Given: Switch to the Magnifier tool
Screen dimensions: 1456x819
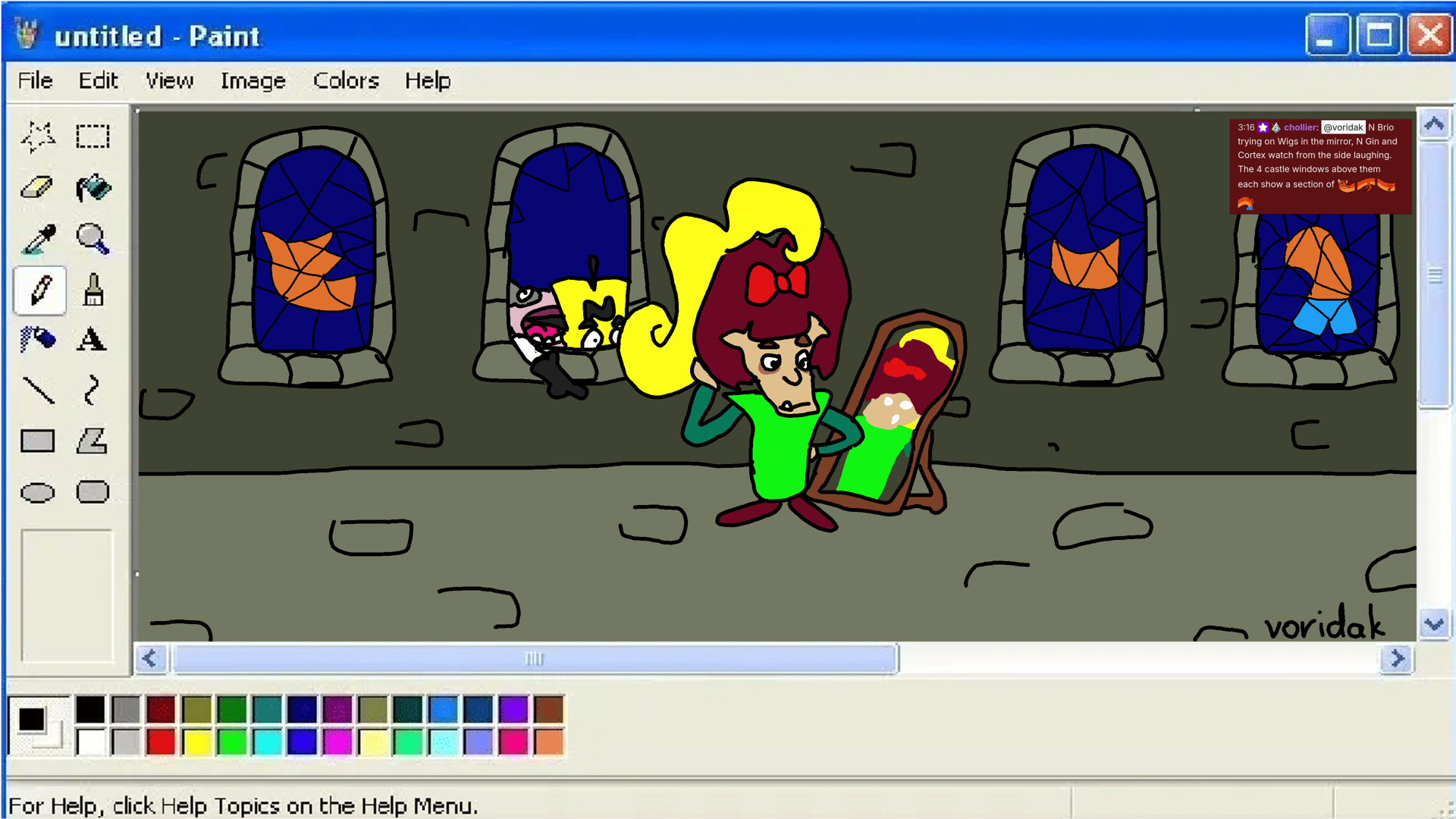Looking at the screenshot, I should tap(93, 238).
